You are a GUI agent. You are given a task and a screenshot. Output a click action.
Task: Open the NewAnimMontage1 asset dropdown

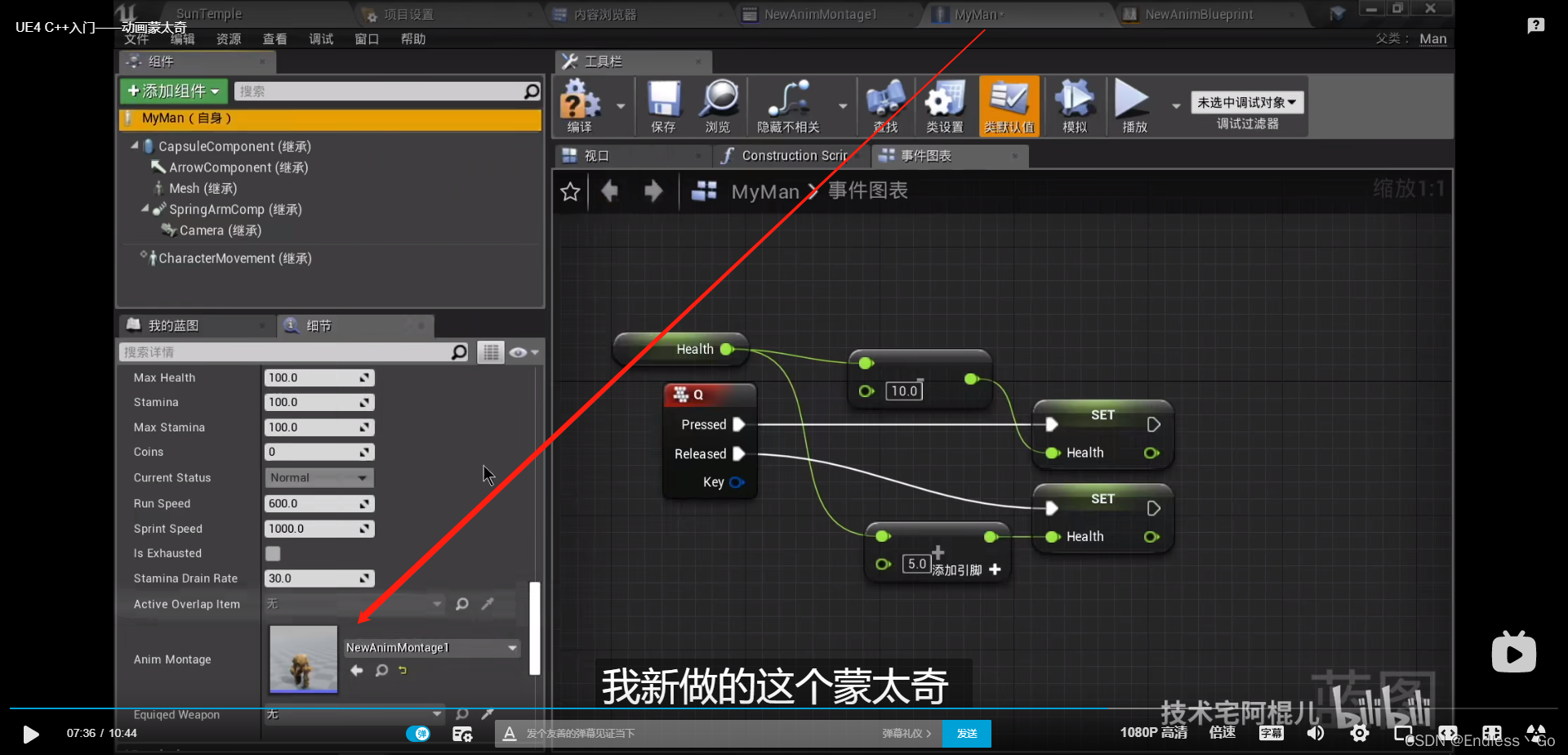point(432,647)
